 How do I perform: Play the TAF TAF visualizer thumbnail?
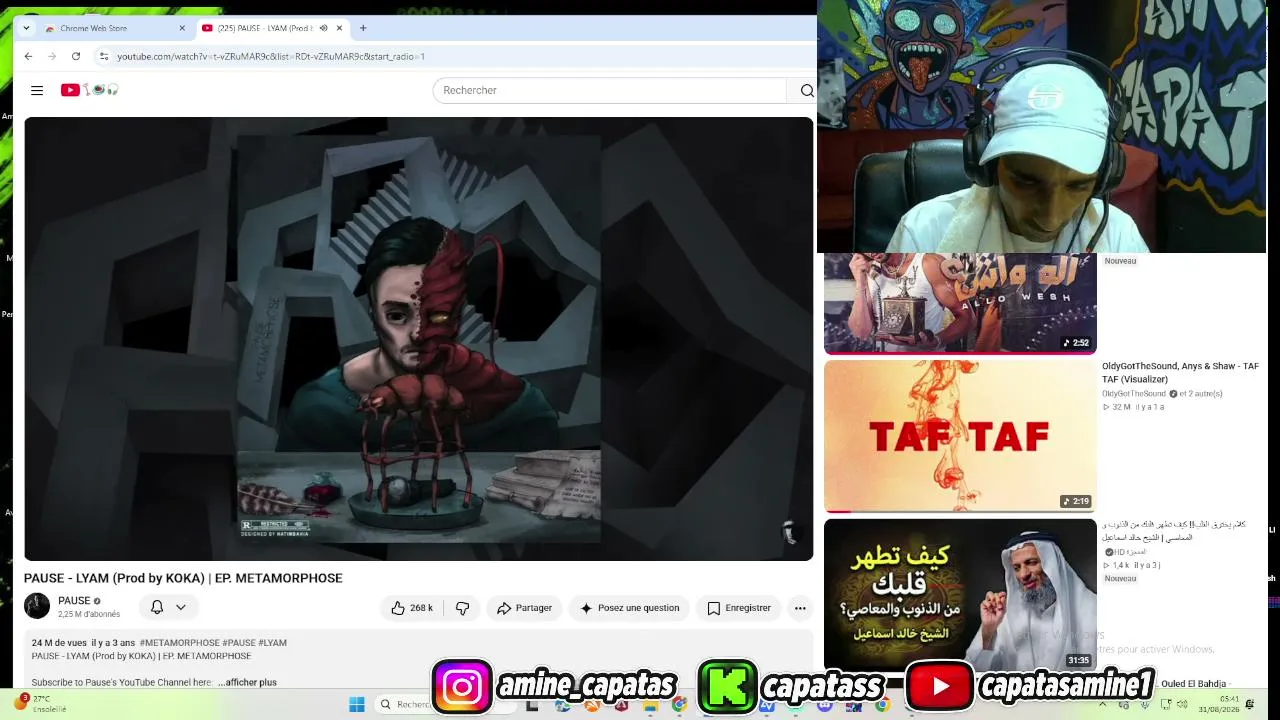[x=960, y=436]
